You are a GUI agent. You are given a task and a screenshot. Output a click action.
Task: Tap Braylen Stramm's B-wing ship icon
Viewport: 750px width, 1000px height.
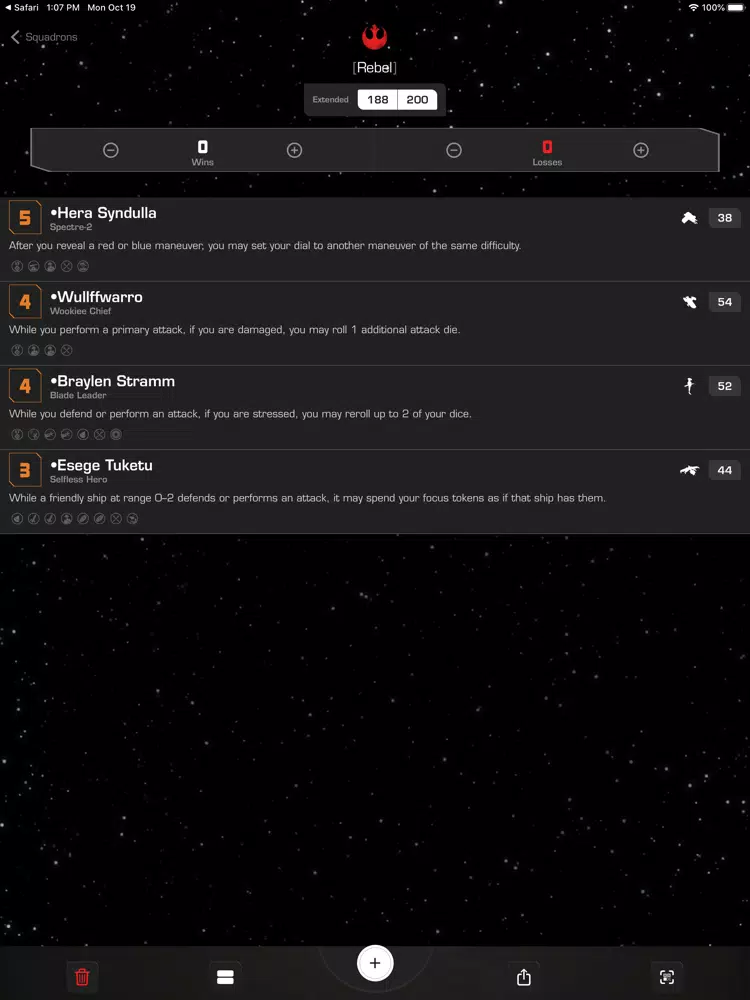tap(689, 386)
